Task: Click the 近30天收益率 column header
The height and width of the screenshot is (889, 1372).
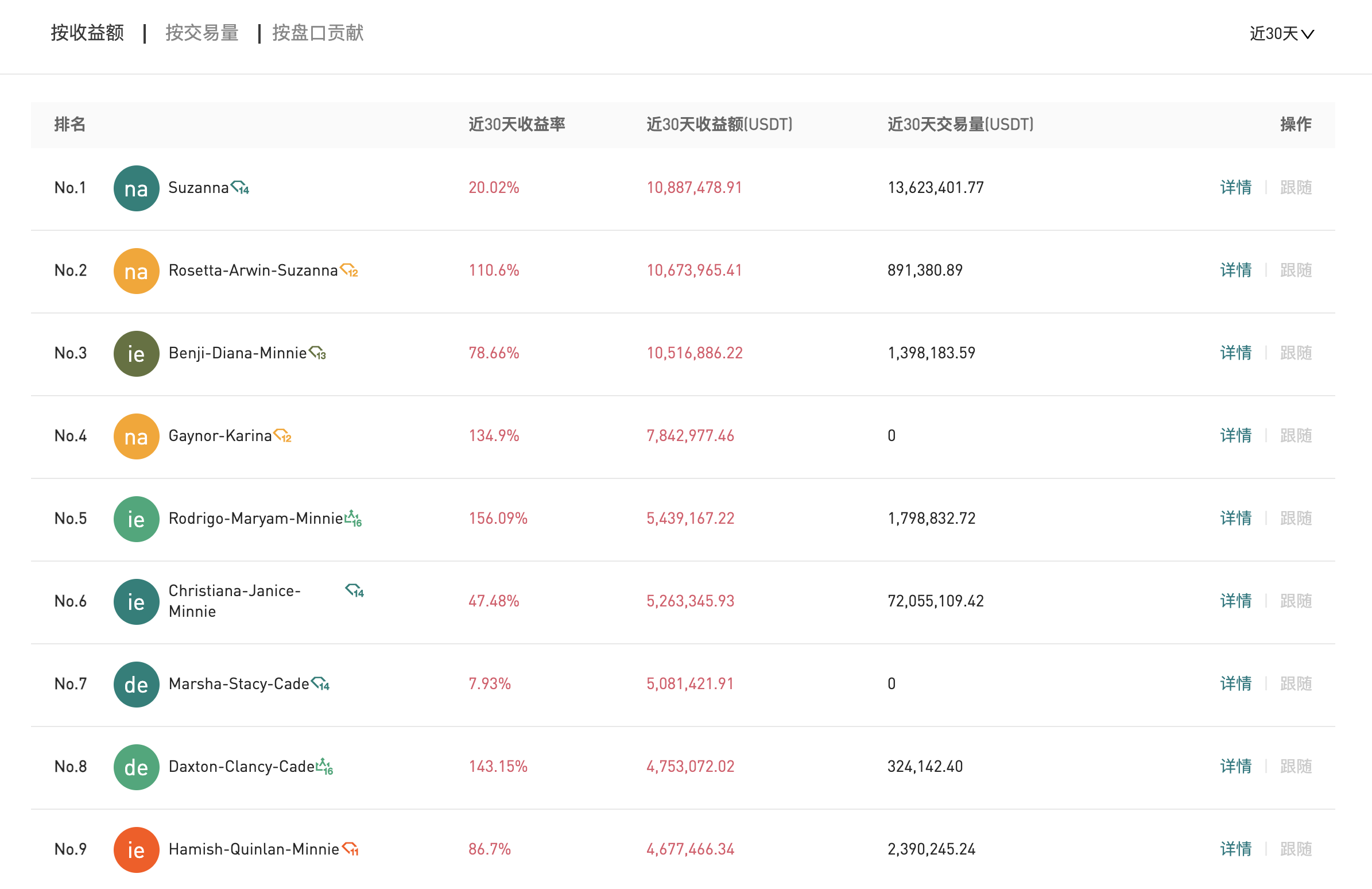Action: coord(517,124)
